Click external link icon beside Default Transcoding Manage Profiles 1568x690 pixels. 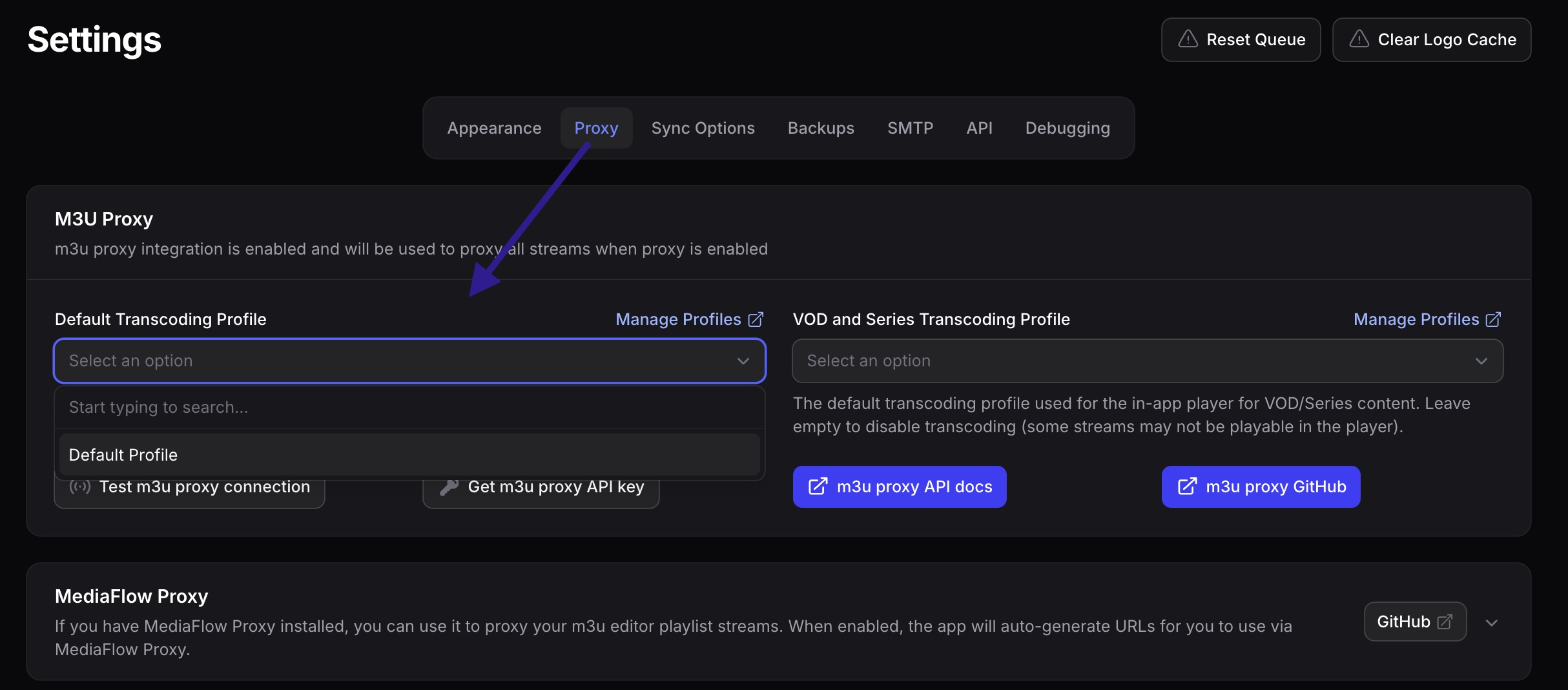click(755, 319)
